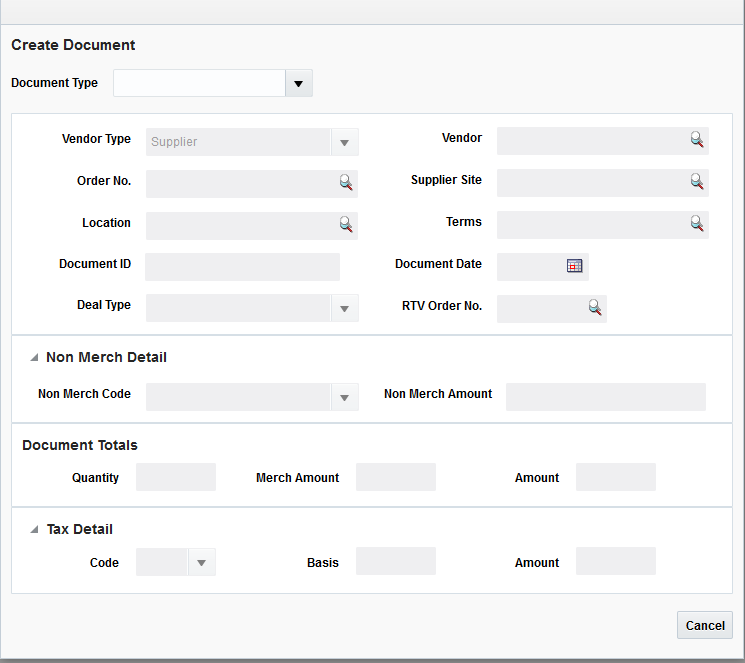745x663 pixels.
Task: Click into the Document ID field
Action: (x=242, y=266)
